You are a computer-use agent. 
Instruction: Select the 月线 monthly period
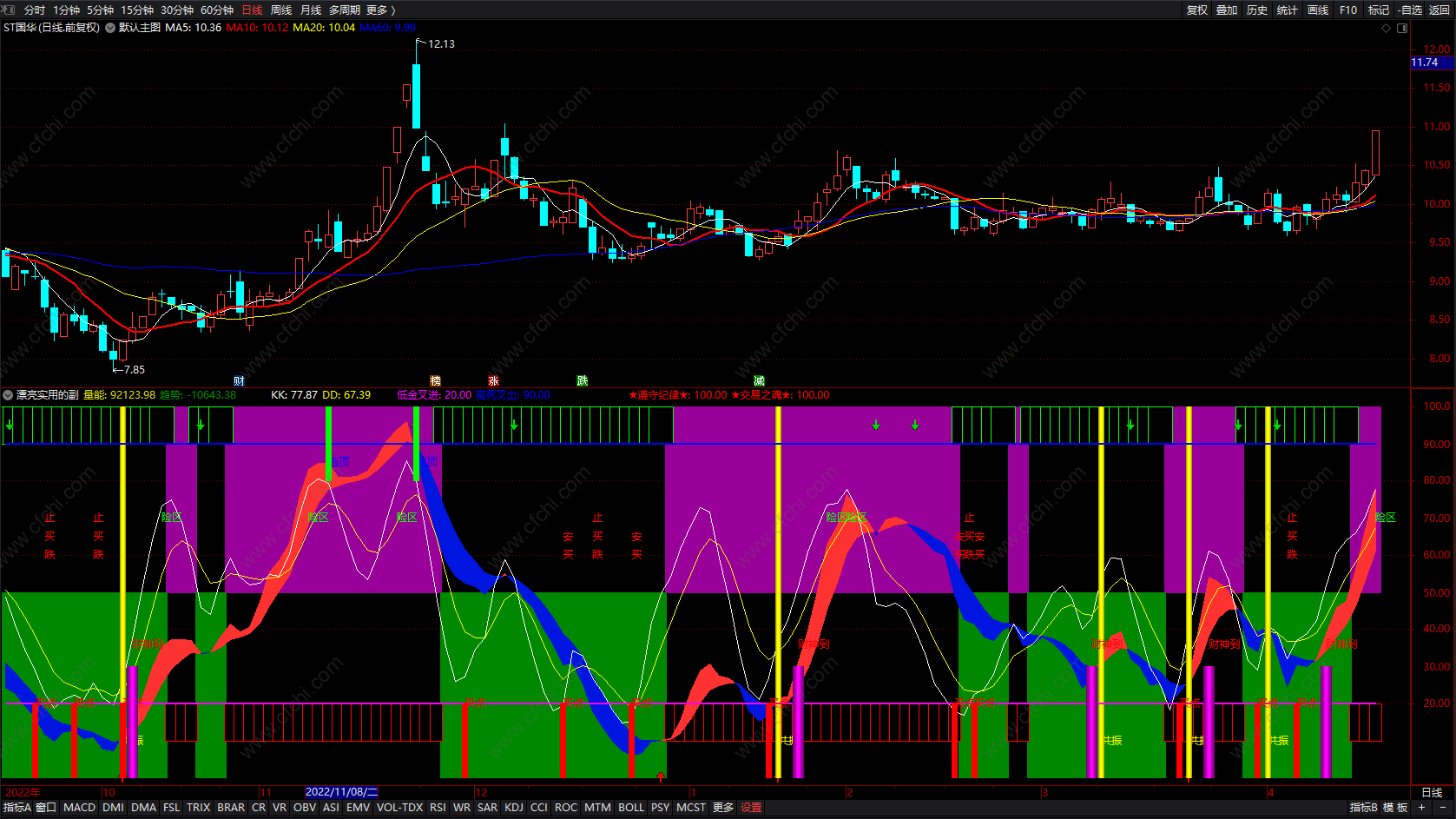coord(311,10)
